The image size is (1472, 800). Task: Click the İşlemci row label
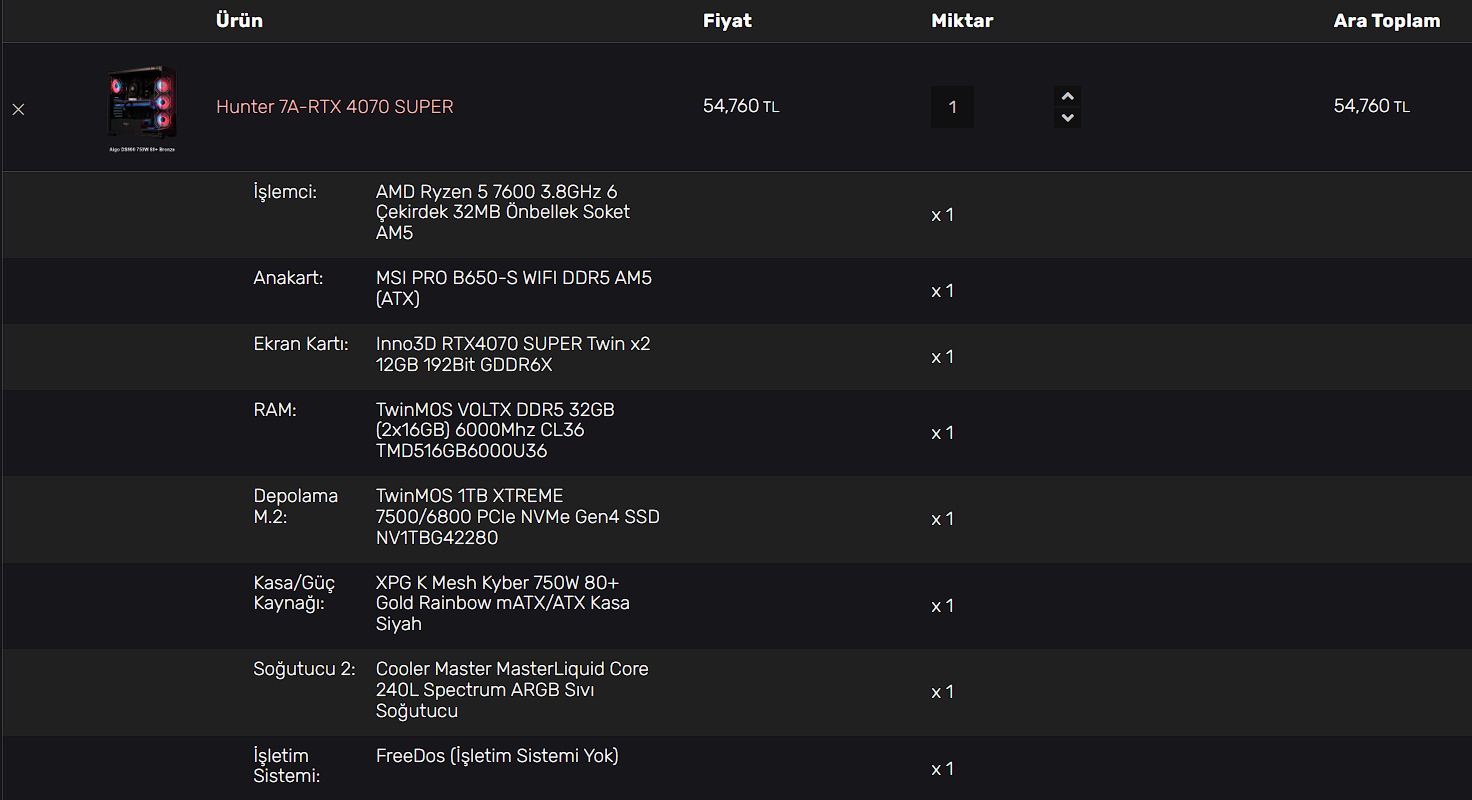pyautogui.click(x=285, y=192)
